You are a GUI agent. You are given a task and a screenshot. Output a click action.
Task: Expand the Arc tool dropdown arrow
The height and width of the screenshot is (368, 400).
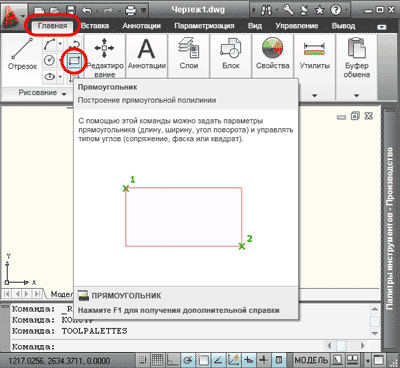pyautogui.click(x=60, y=44)
